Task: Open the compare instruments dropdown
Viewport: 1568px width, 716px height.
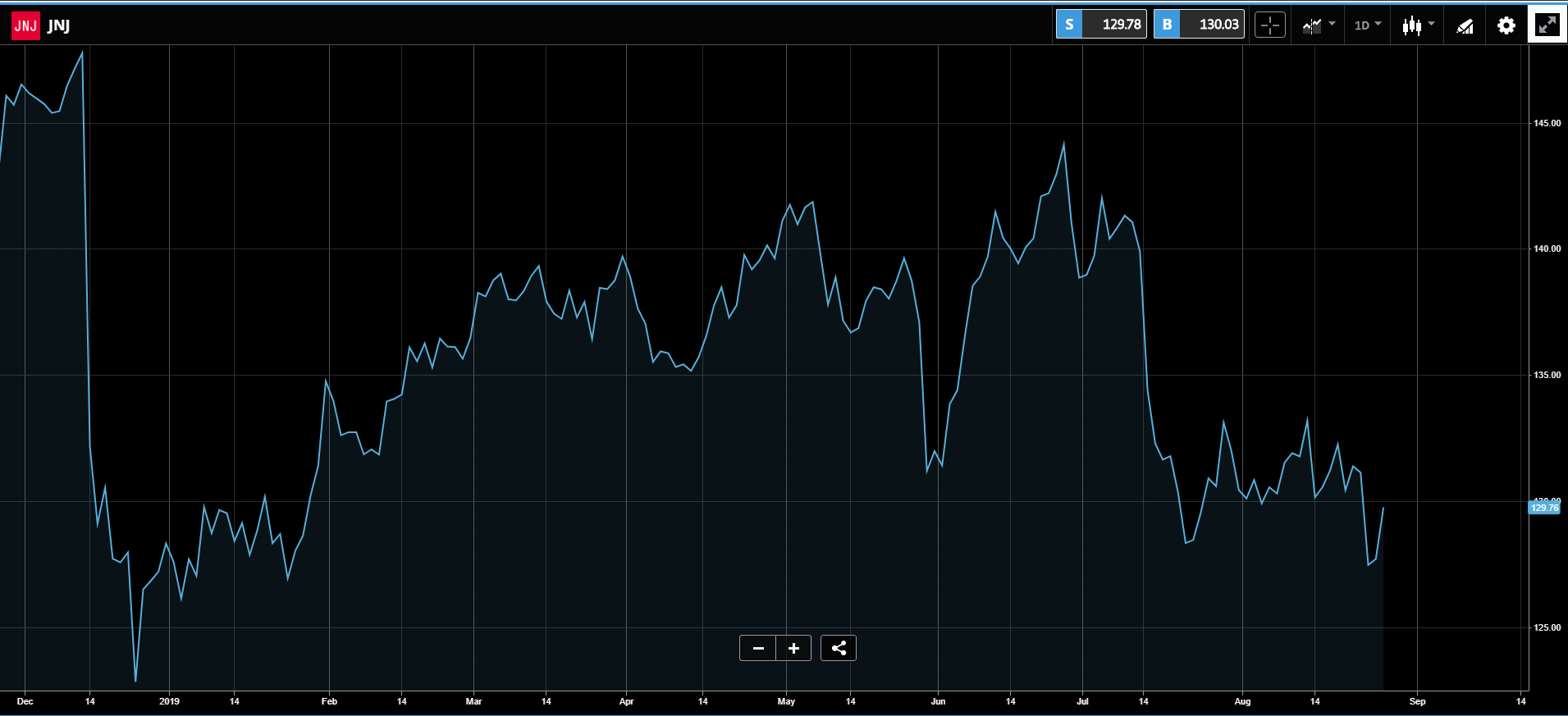Action: coord(1318,25)
